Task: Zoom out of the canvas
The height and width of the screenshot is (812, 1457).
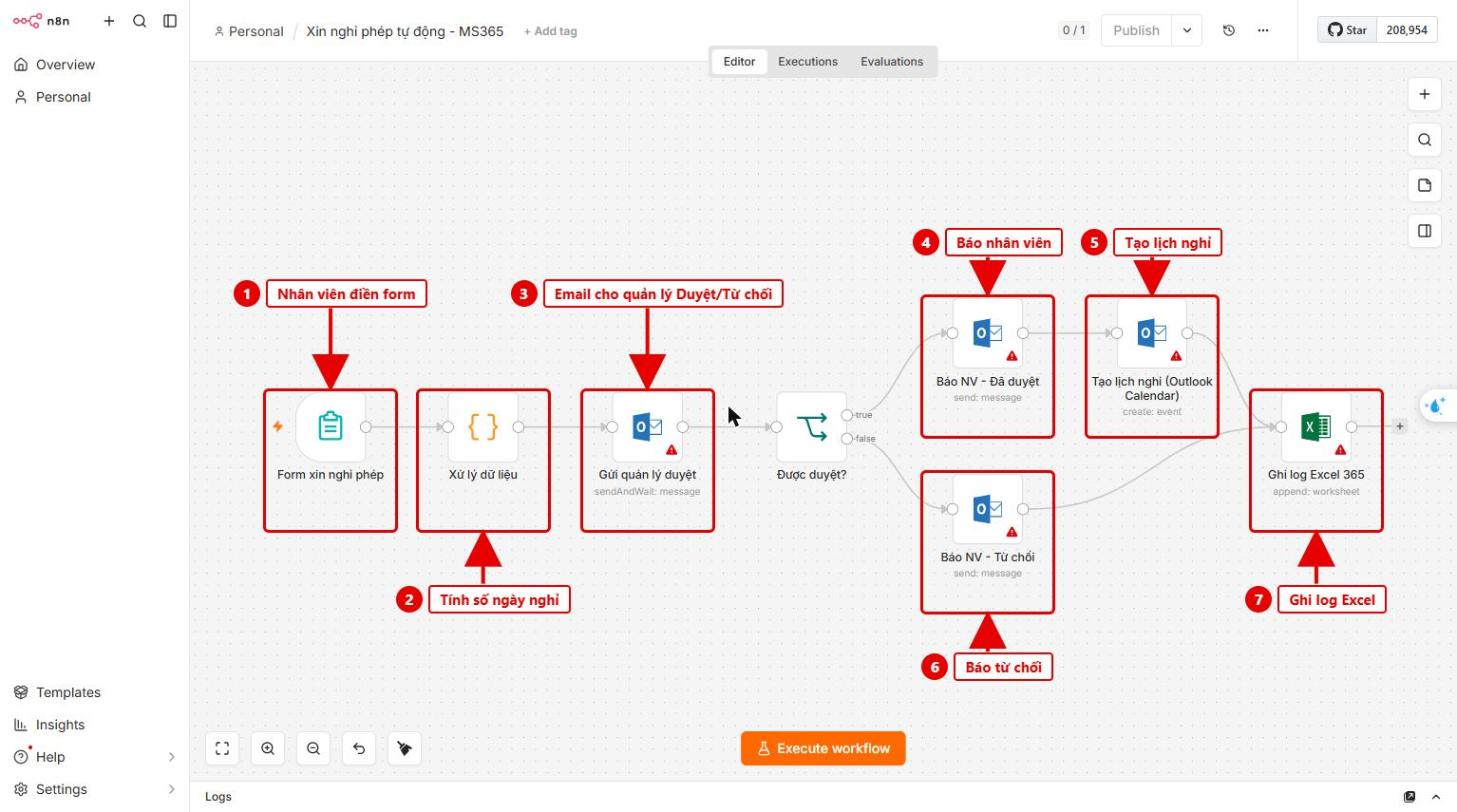Action: [x=314, y=748]
